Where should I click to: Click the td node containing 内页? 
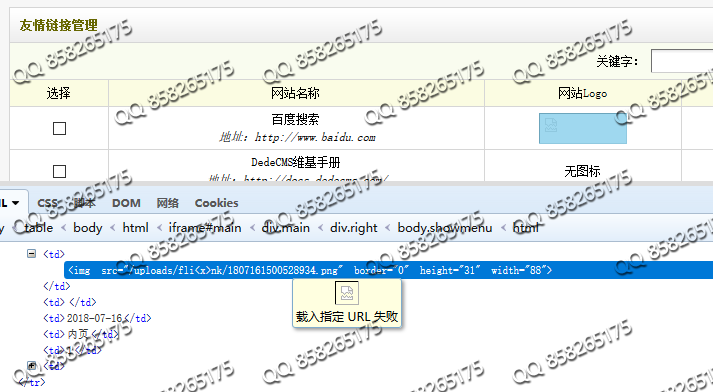pyautogui.click(x=81, y=334)
